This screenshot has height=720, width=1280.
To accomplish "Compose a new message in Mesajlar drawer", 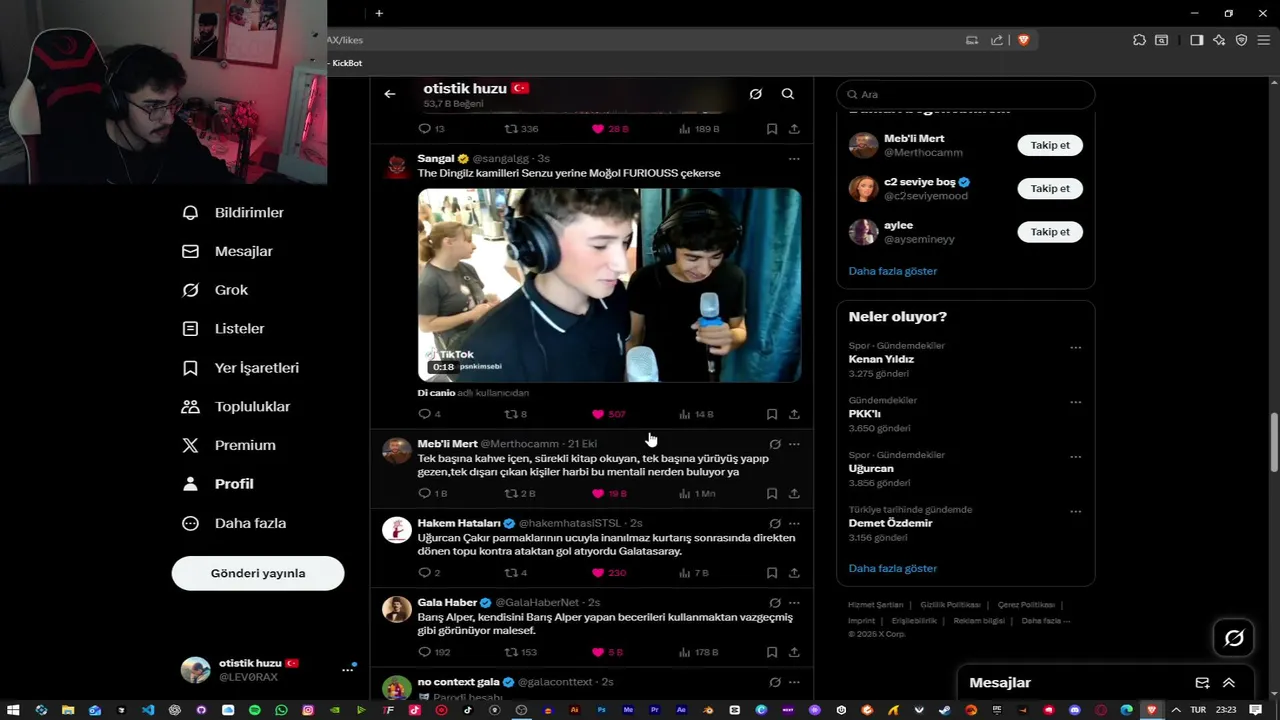I will (x=1203, y=683).
